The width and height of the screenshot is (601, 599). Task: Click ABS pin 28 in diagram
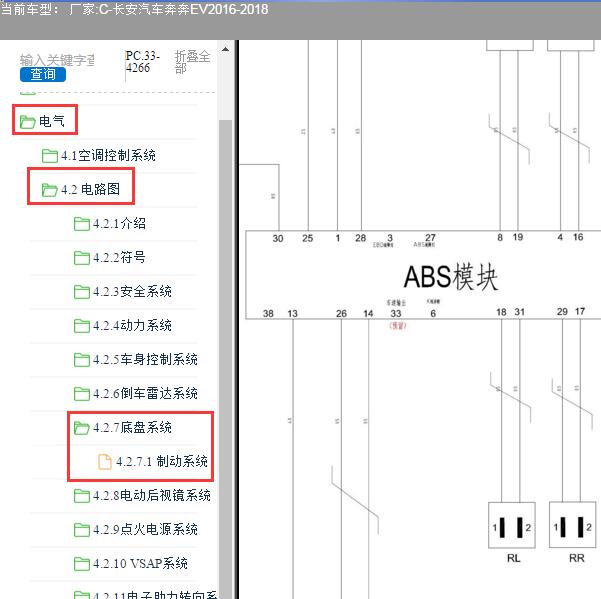[x=361, y=238]
